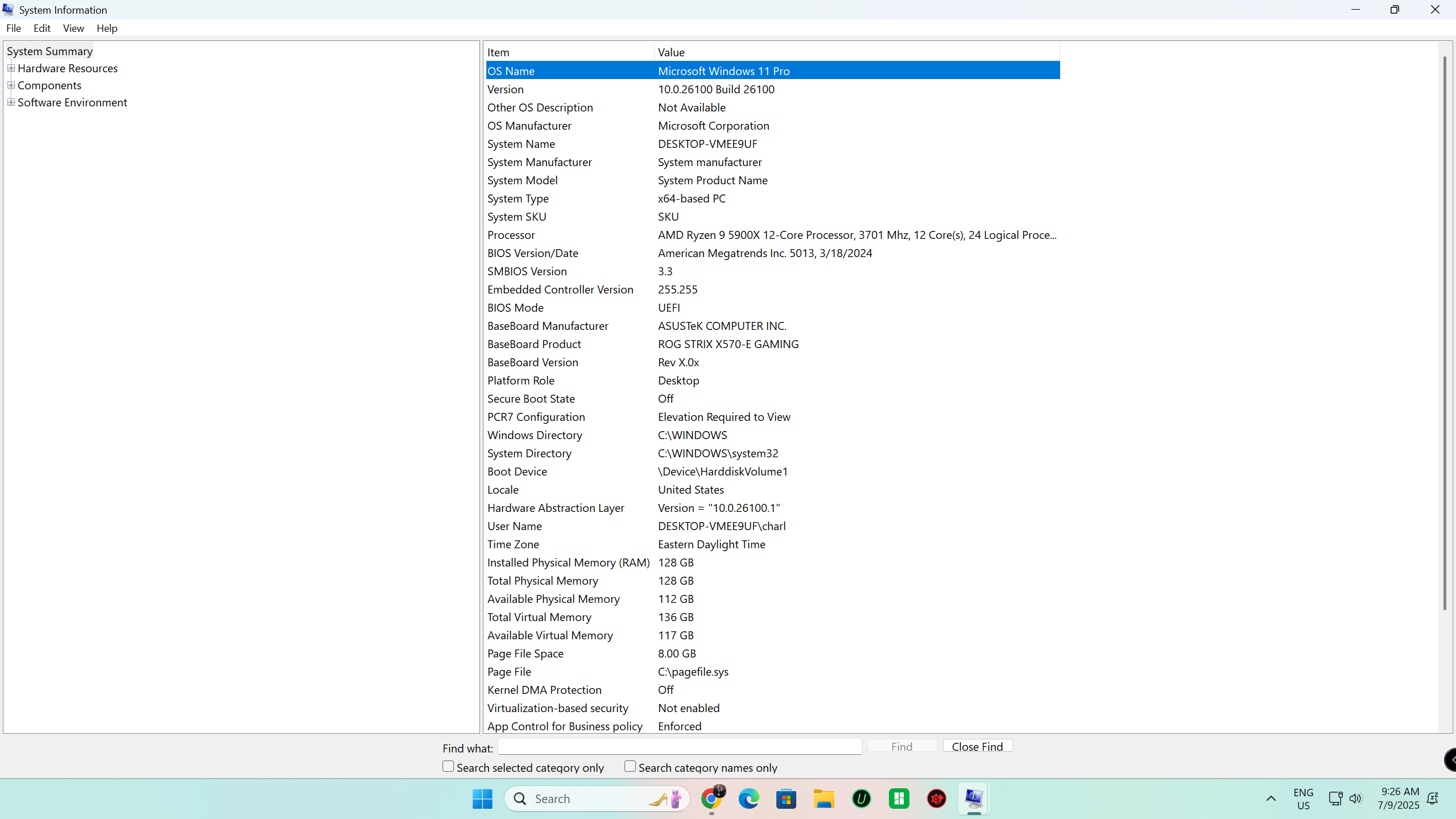The width and height of the screenshot is (1456, 819).
Task: Open the volume speaker tray icon
Action: 1355,799
